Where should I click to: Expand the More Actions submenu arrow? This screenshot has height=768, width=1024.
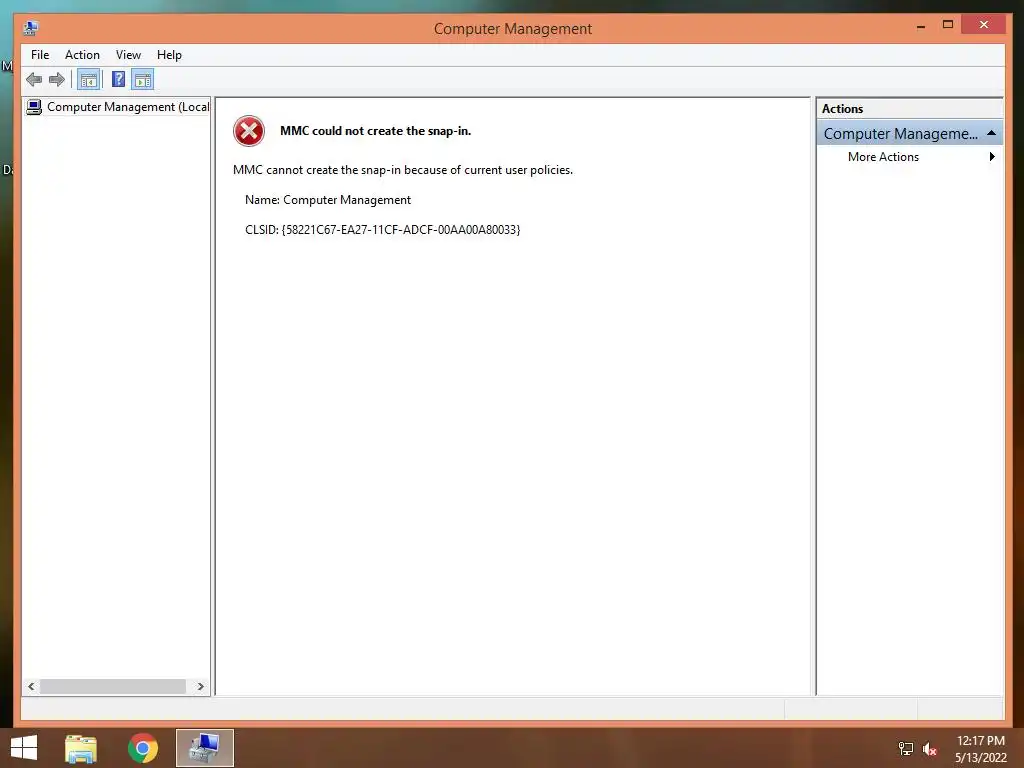click(x=992, y=157)
